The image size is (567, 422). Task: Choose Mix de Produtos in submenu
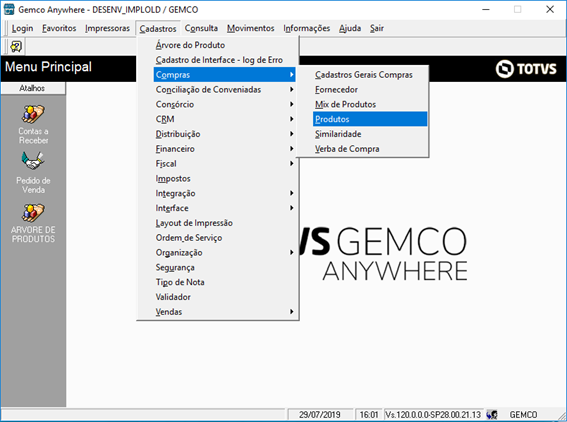click(x=370, y=105)
